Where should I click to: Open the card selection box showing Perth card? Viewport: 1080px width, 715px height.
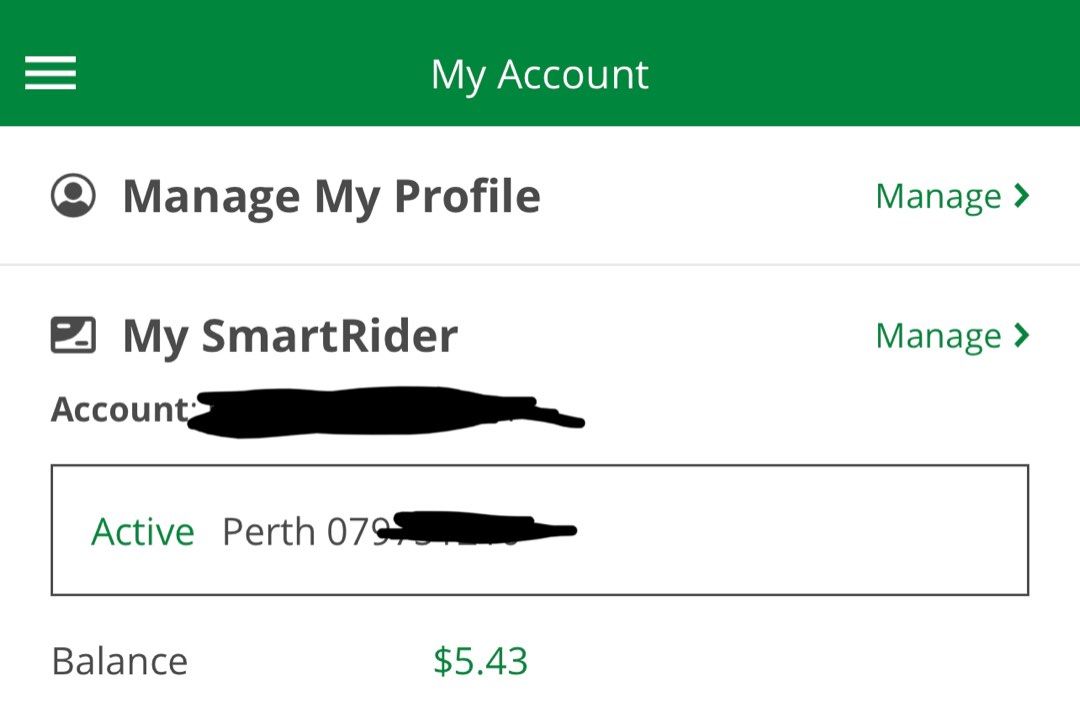click(x=540, y=528)
